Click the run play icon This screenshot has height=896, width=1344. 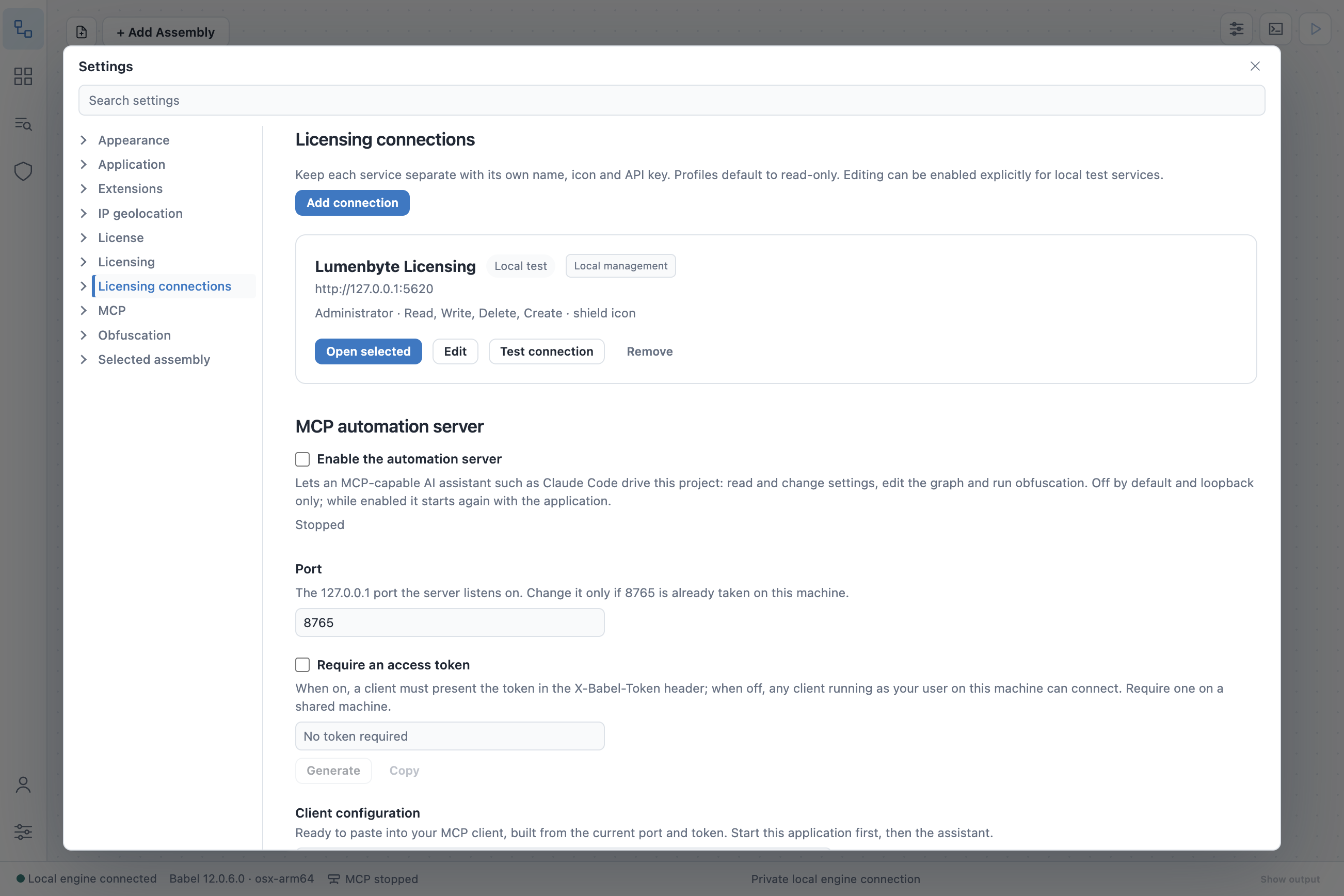pos(1315,28)
